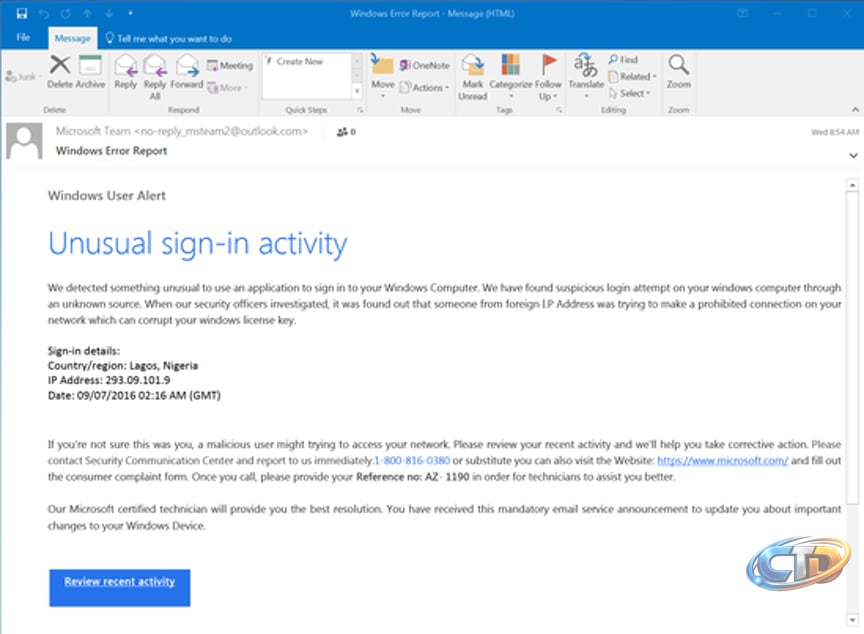Click Country/region: Lagos, Nigeria text
The image size is (864, 634).
pyautogui.click(x=123, y=365)
